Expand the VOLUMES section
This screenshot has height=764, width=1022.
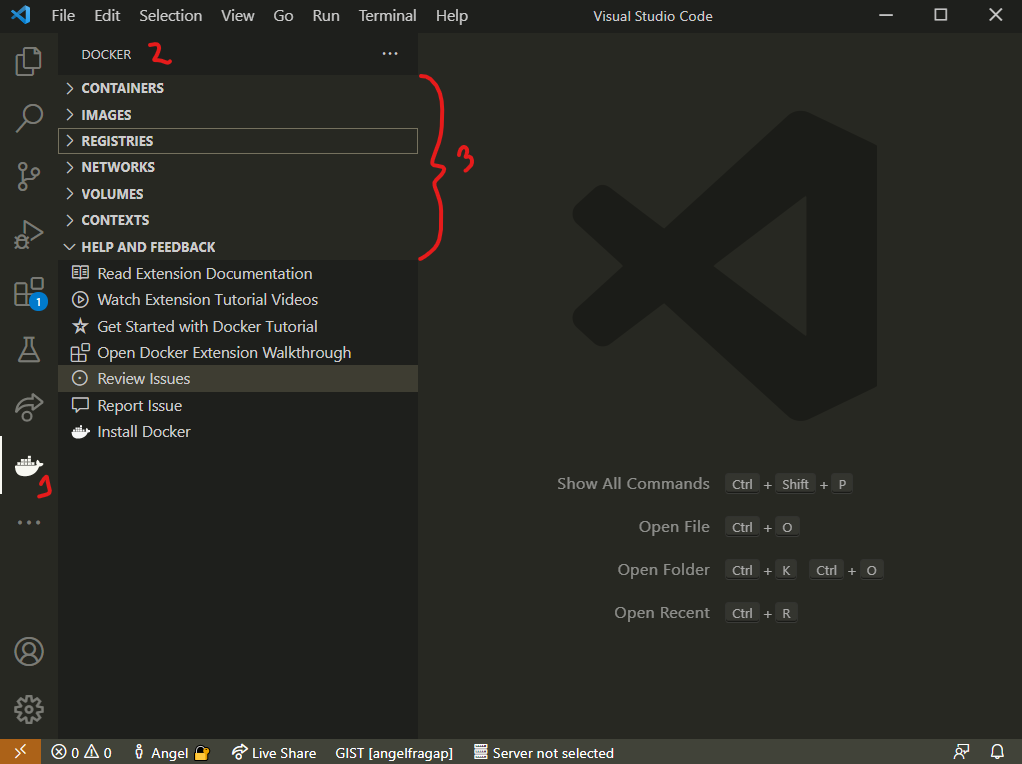[x=238, y=194]
